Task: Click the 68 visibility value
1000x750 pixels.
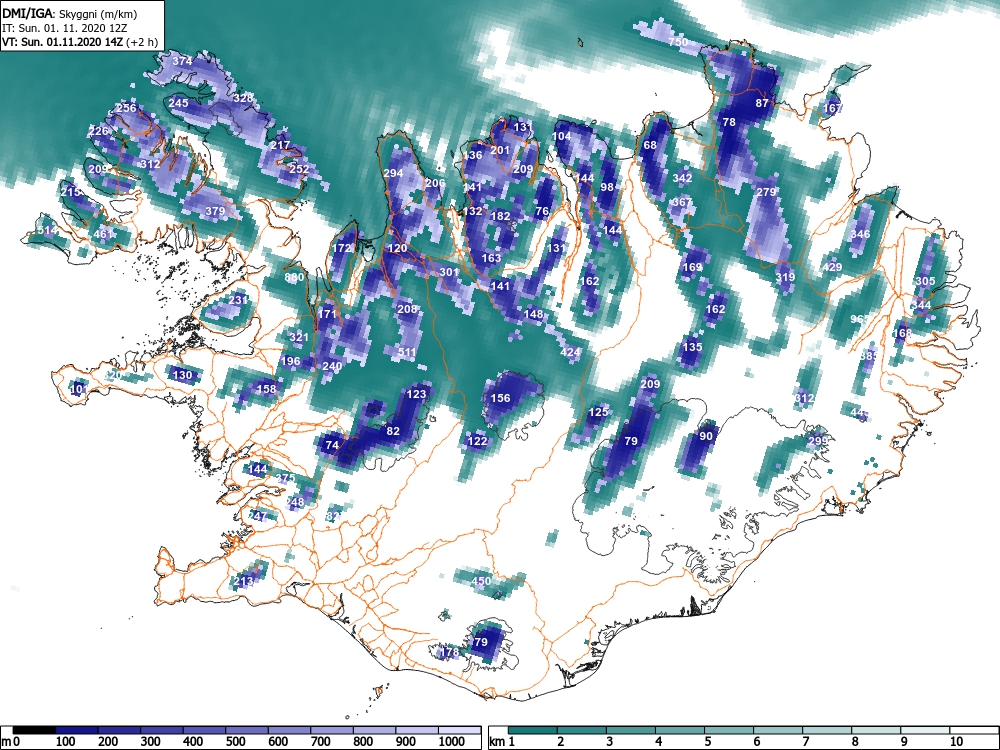Action: (x=650, y=145)
